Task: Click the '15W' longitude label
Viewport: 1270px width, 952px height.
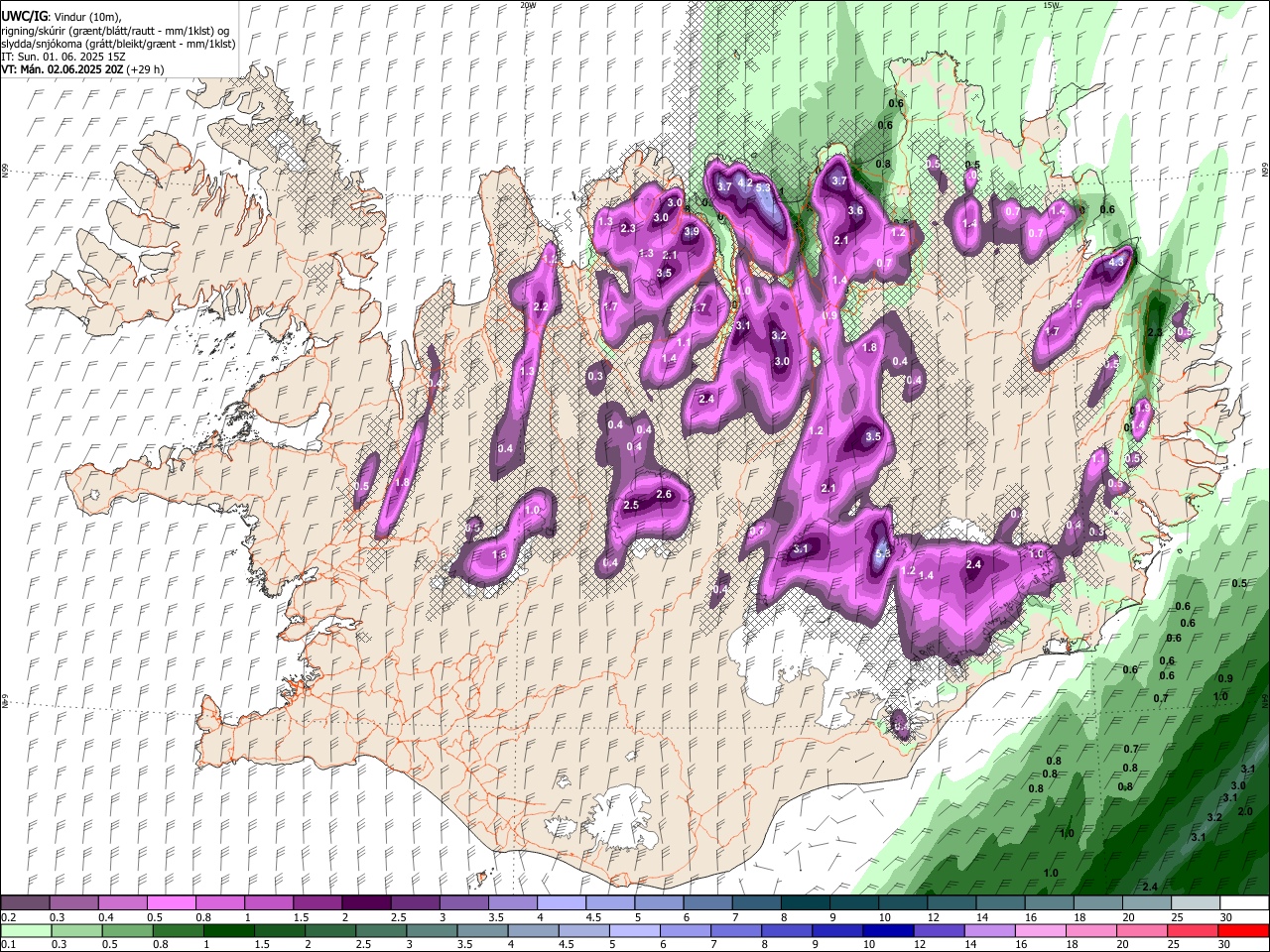Action: [1051, 5]
